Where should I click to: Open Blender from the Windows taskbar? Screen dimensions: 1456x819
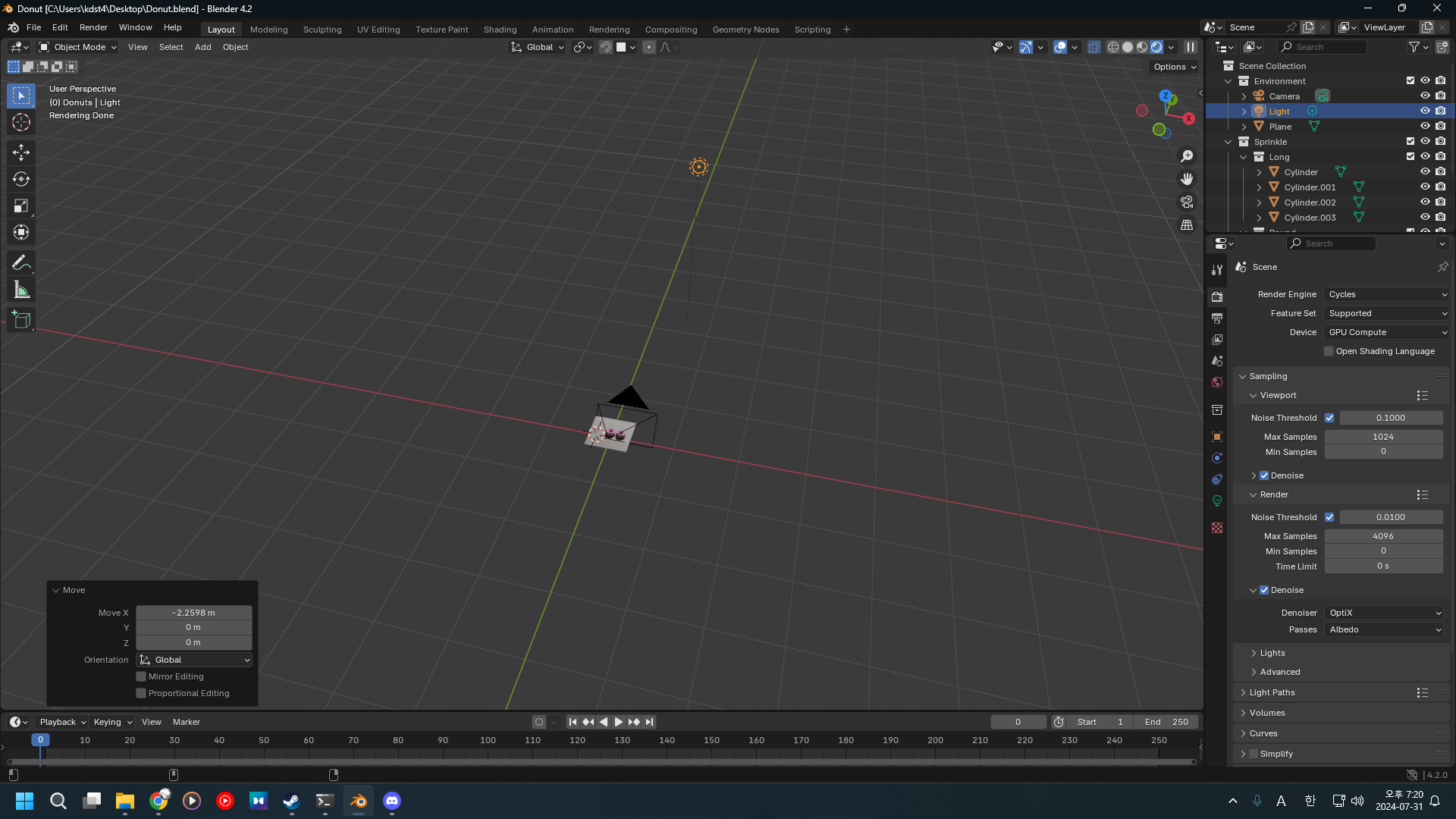[x=359, y=801]
